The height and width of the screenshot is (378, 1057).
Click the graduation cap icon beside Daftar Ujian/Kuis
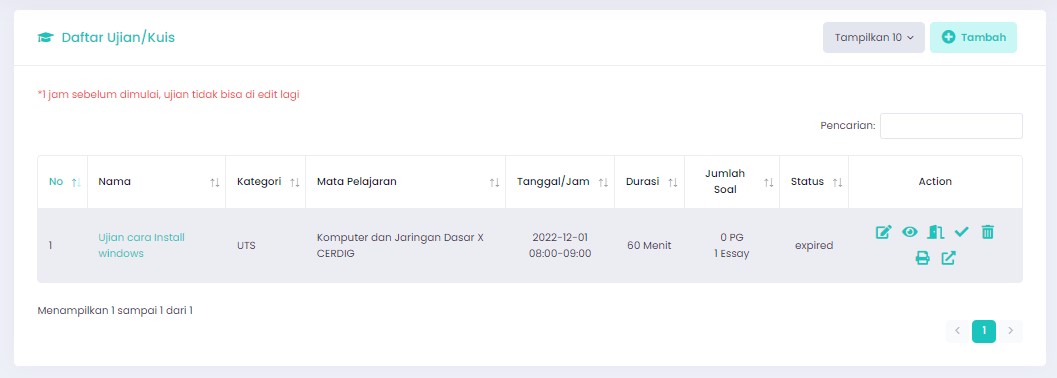[x=45, y=38]
